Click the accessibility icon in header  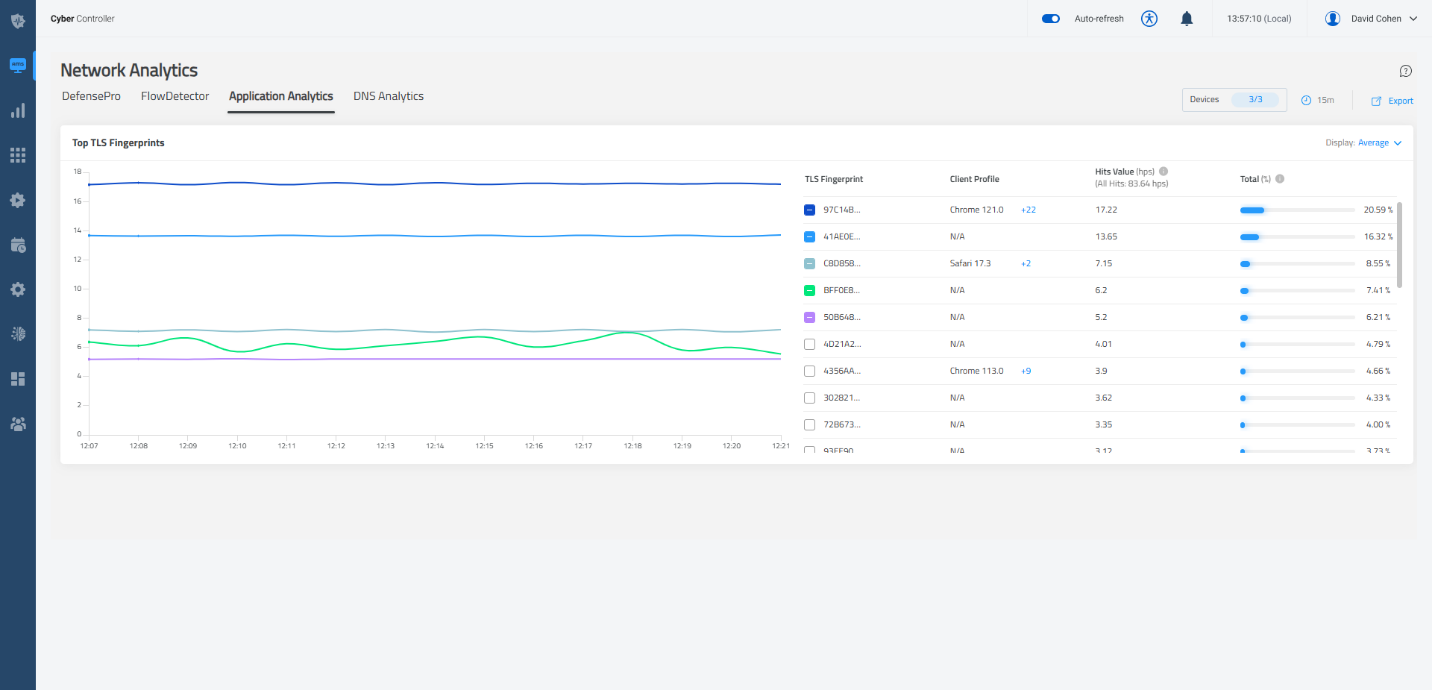pos(1149,18)
